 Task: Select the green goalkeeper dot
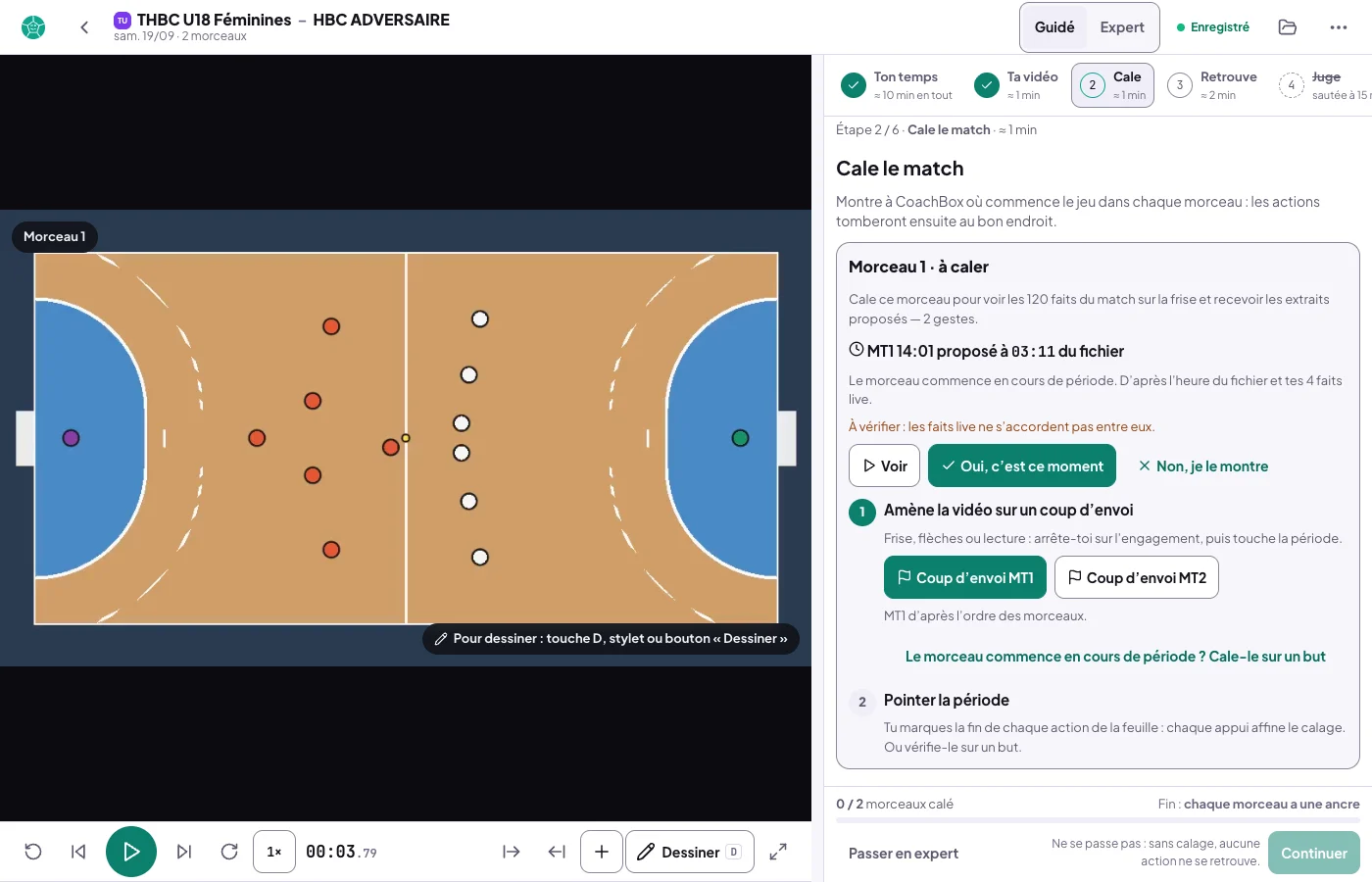[x=741, y=438]
